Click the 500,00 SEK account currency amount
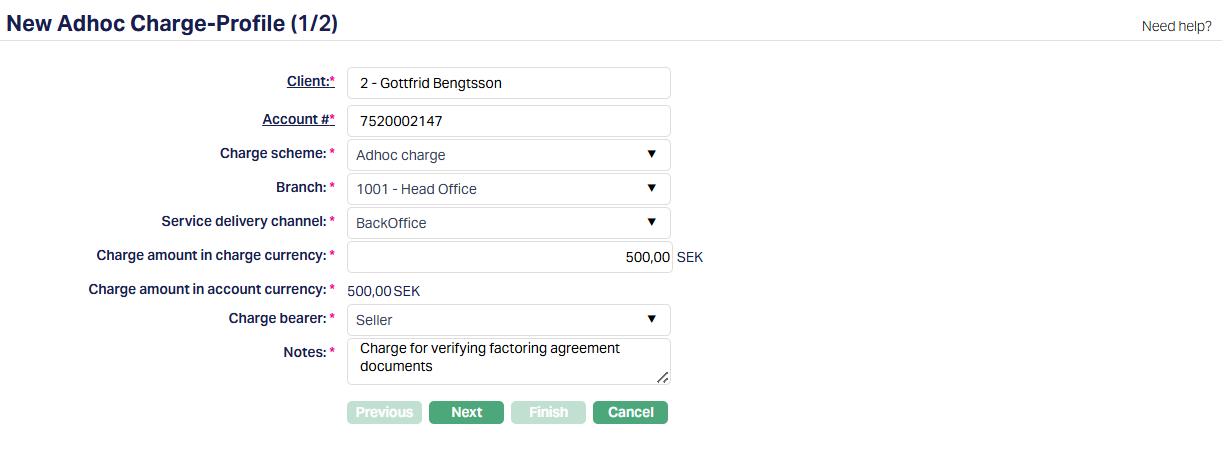This screenshot has width=1222, height=451. [383, 291]
